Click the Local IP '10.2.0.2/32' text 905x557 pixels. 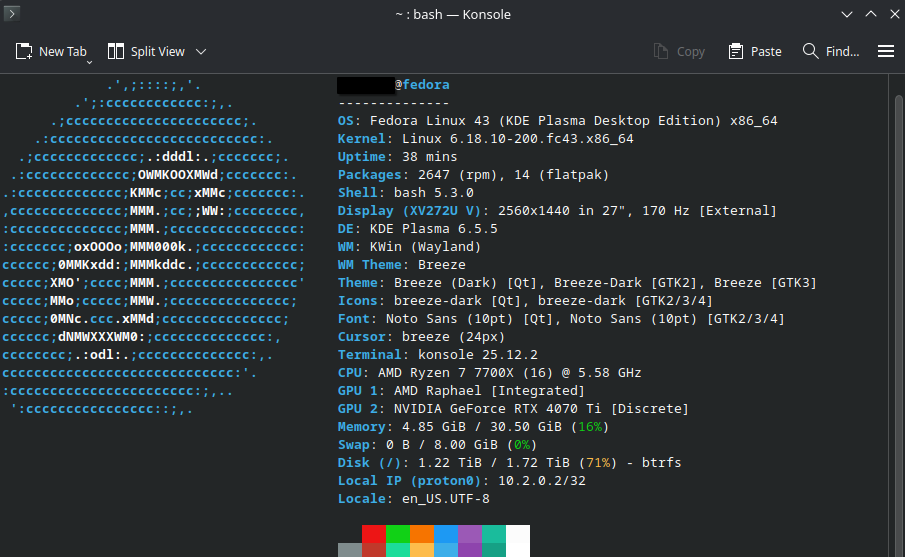pyautogui.click(x=541, y=481)
